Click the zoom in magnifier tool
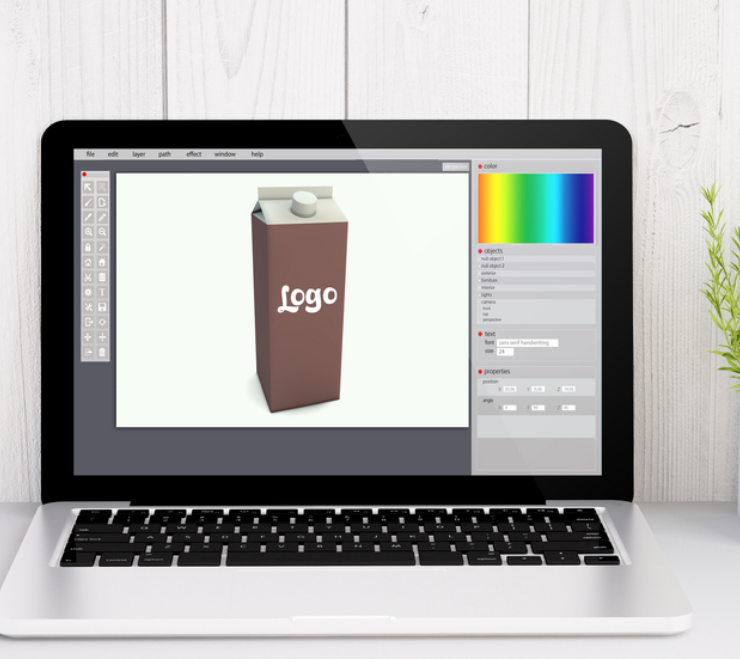The height and width of the screenshot is (659, 740). pyautogui.click(x=88, y=232)
